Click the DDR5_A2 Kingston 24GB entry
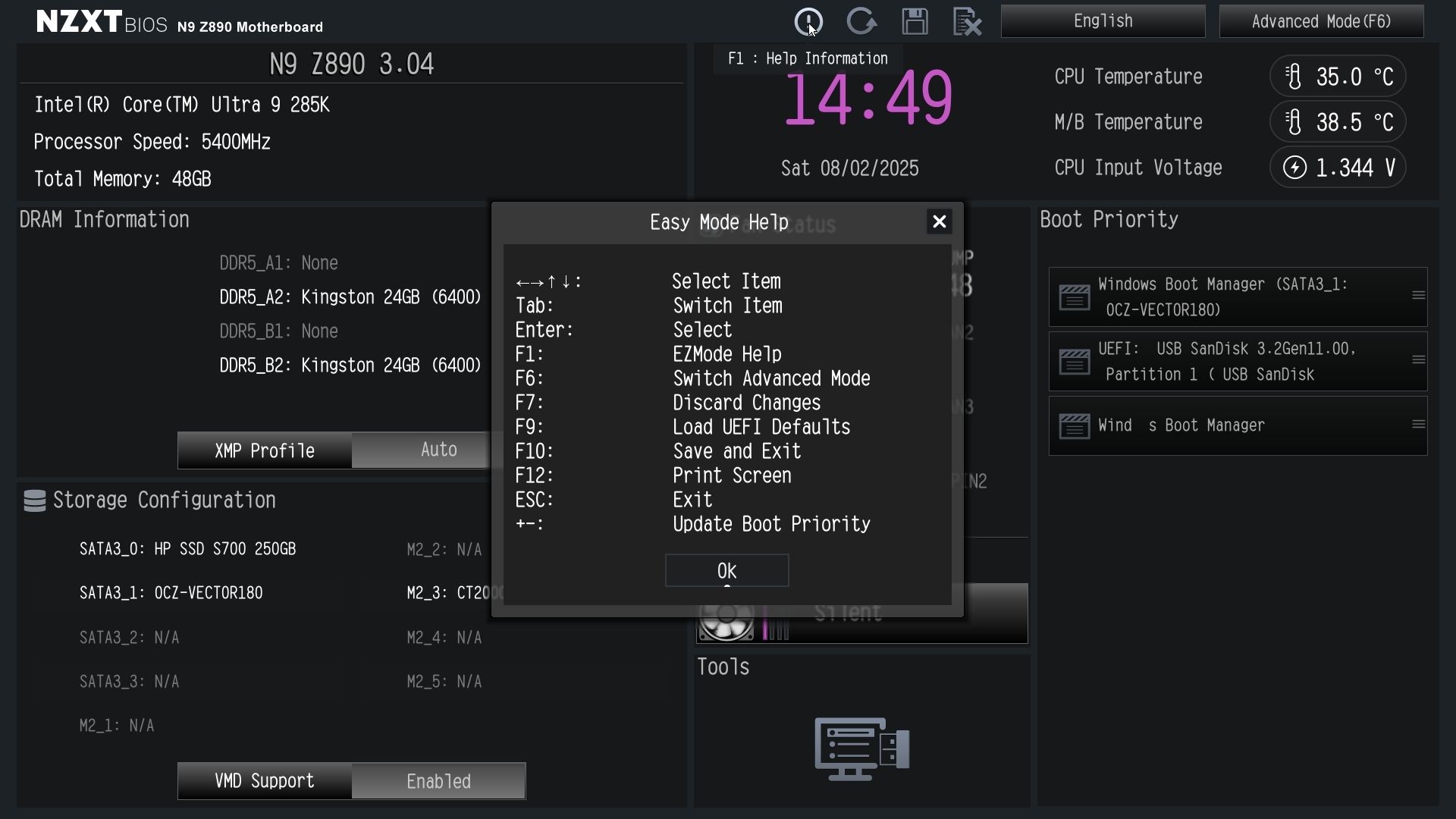This screenshot has width=1456, height=819. pyautogui.click(x=350, y=297)
